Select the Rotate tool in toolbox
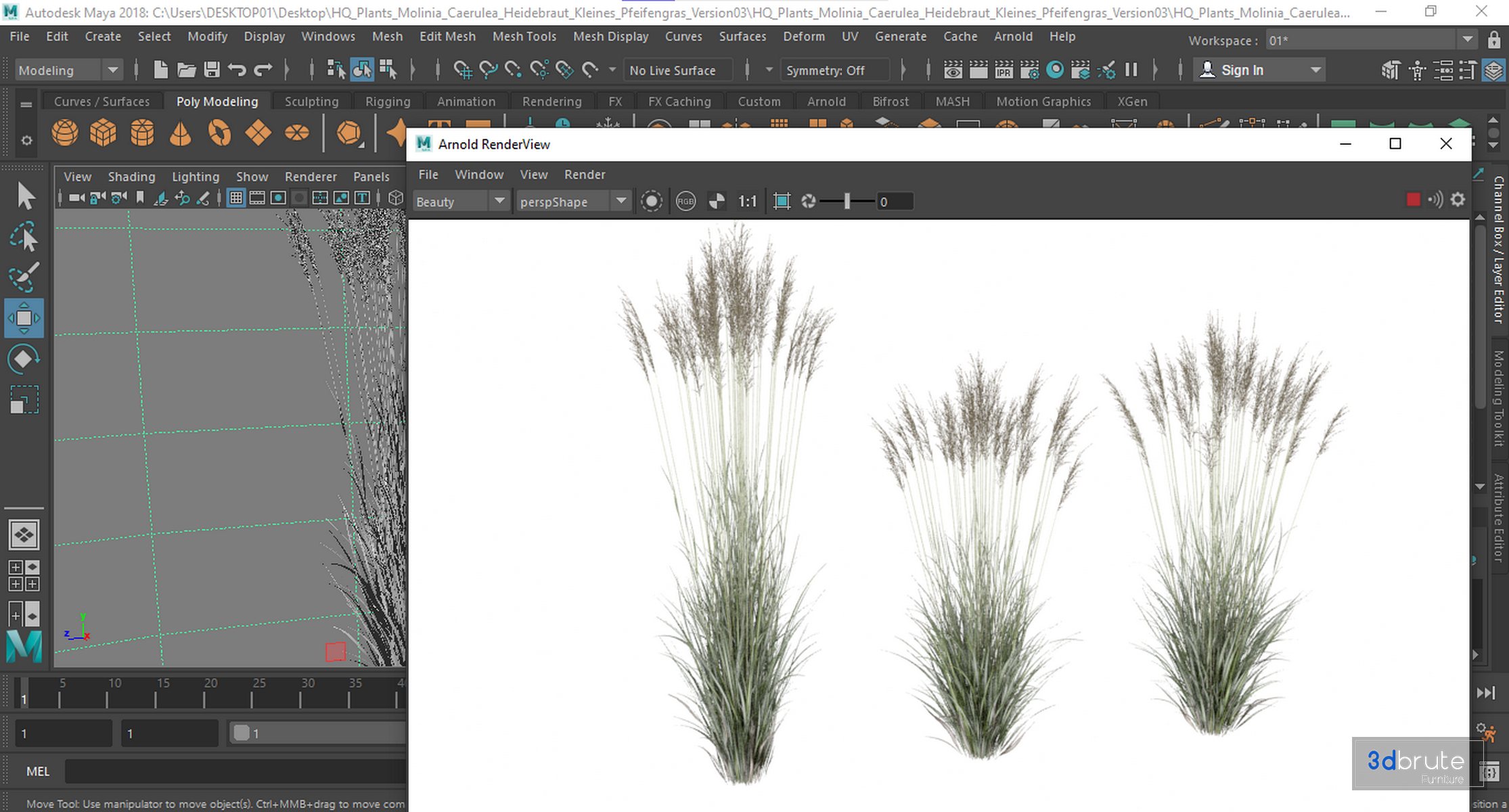This screenshot has width=1509, height=812. coord(24,359)
